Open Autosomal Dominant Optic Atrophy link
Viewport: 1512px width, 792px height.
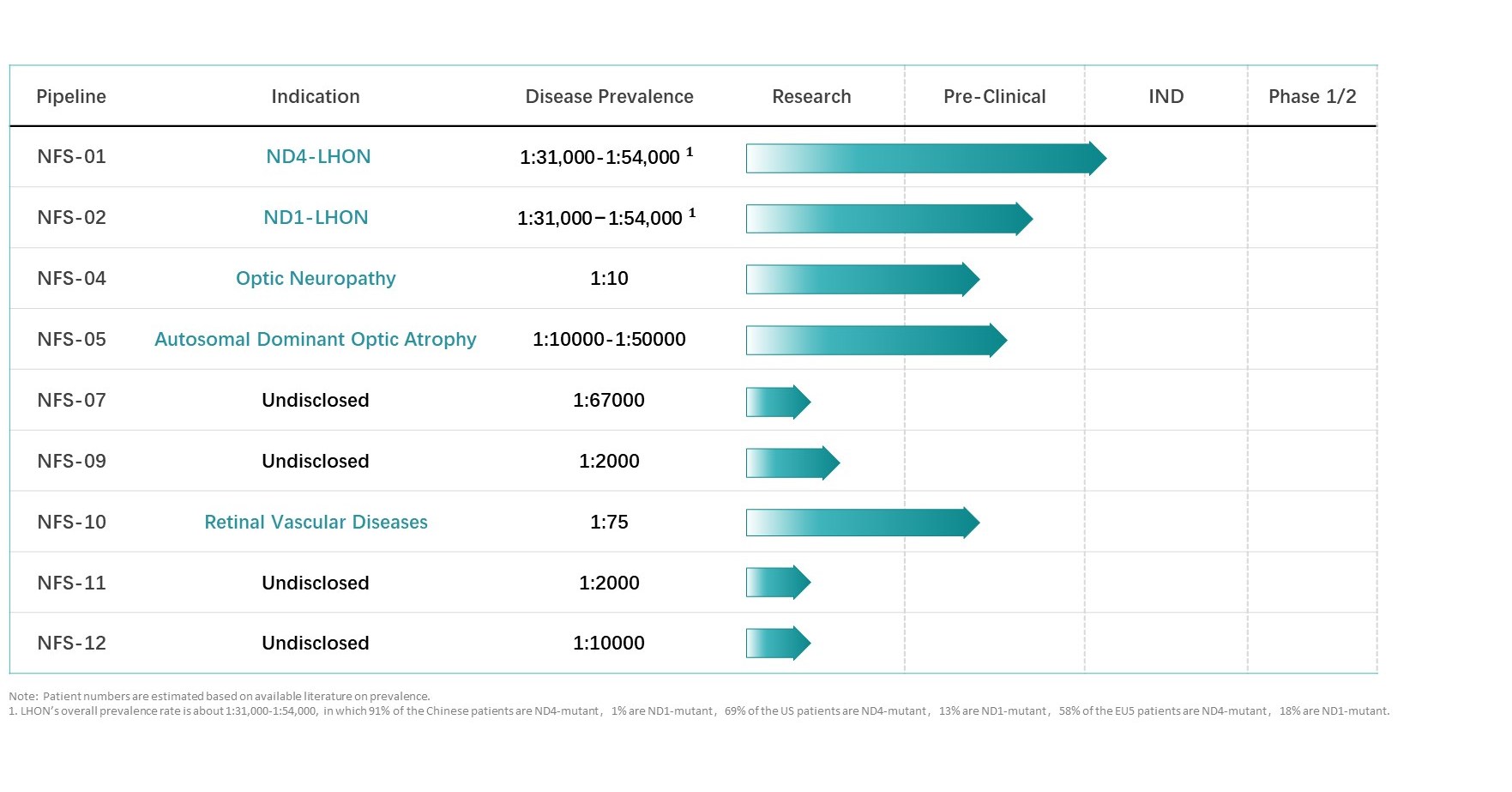[315, 340]
